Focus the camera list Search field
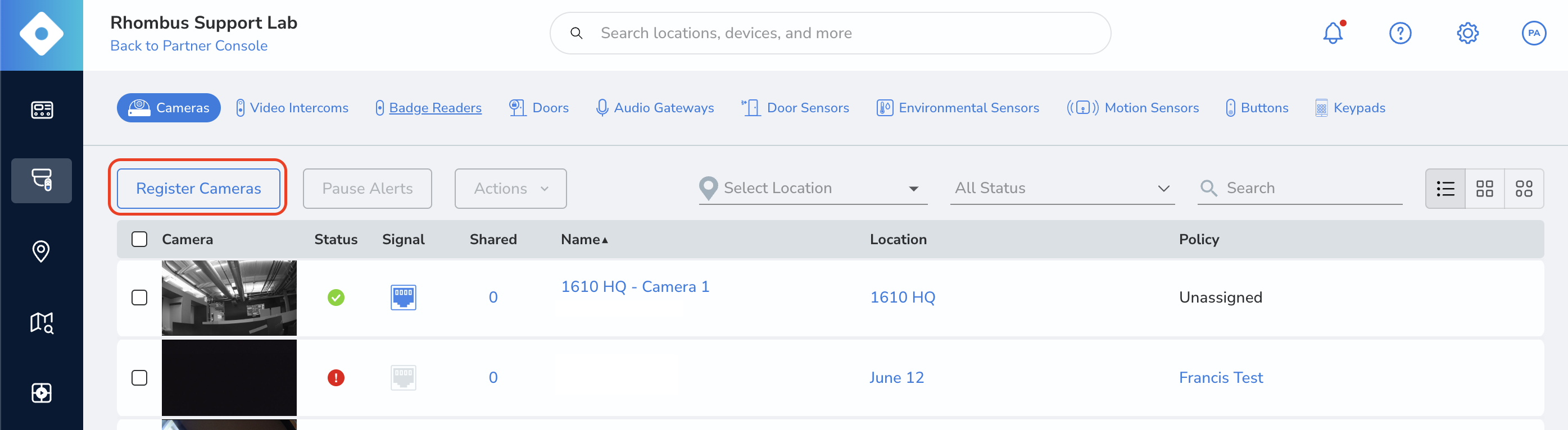1568x430 pixels. (1299, 188)
